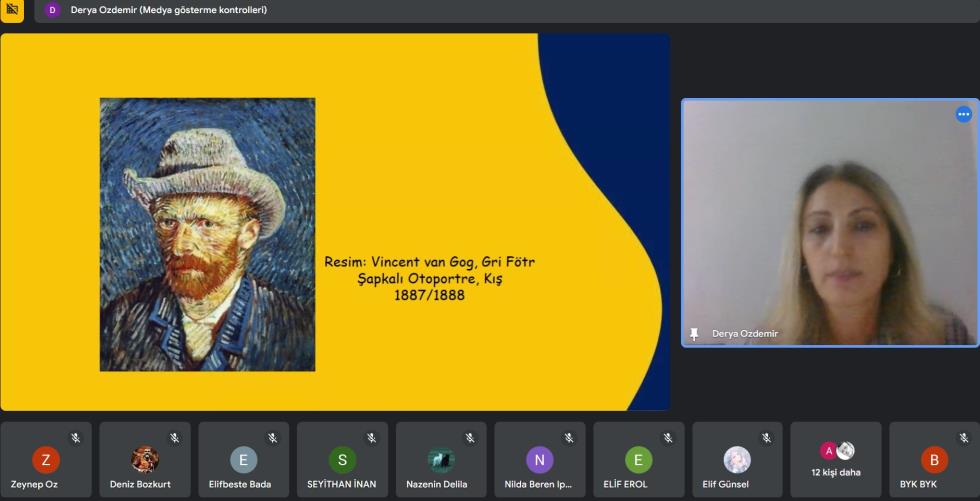This screenshot has height=501, width=980.
Task: Click the purple N avatar of Nilda Beren
Action: pos(540,460)
